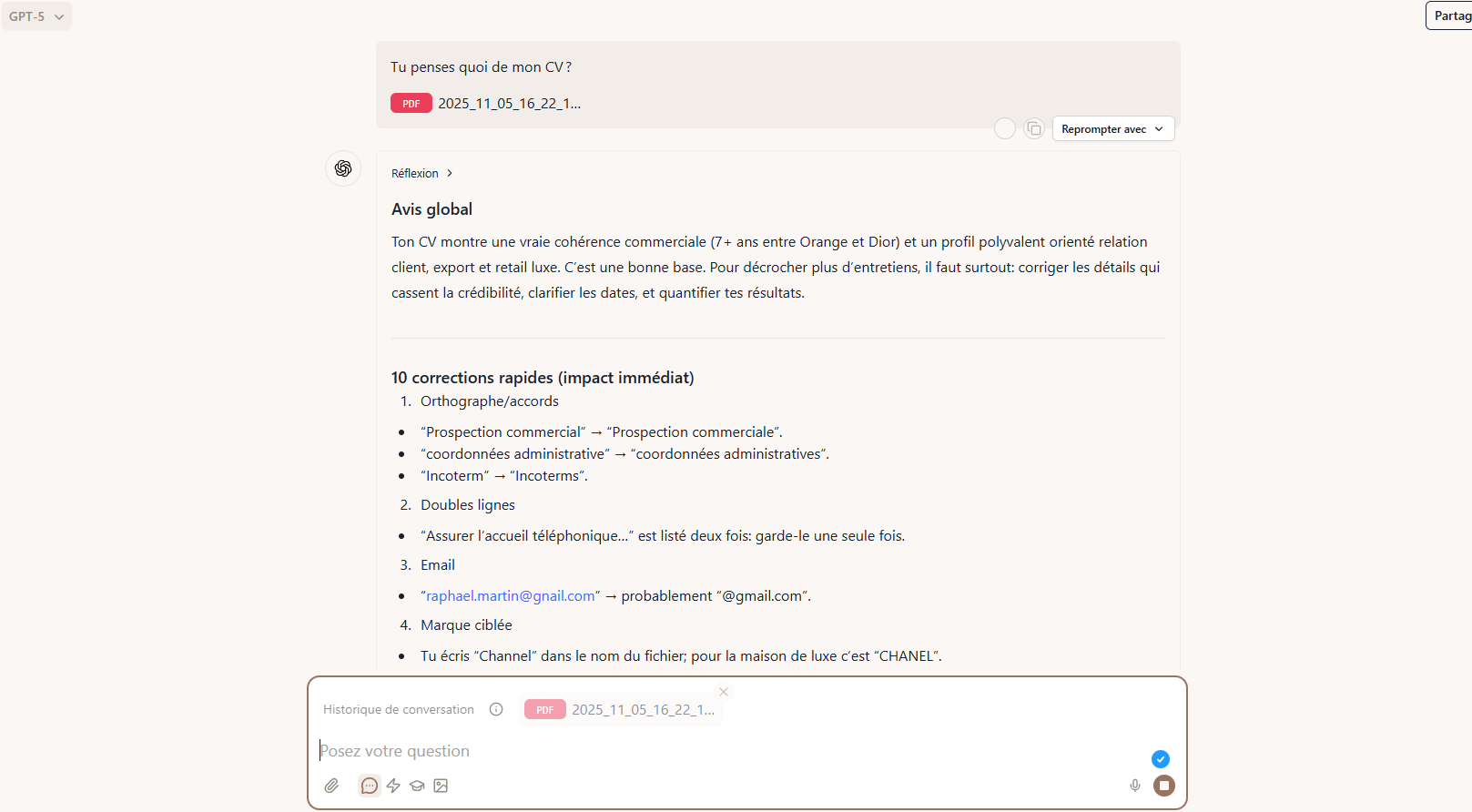Click the image icon in input toolbar
Screen dimensions: 1472x812
point(441,786)
